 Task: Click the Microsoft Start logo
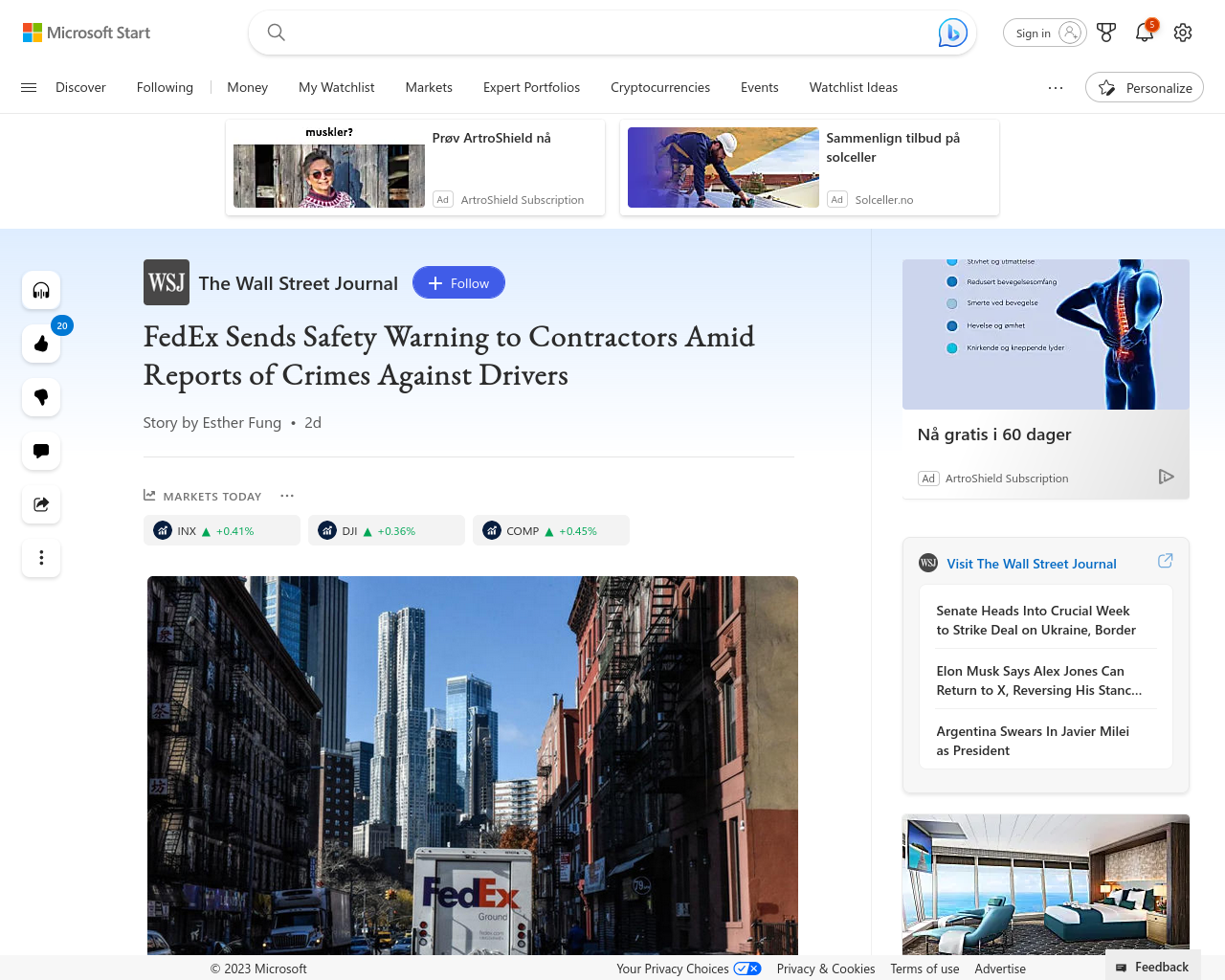[x=86, y=33]
